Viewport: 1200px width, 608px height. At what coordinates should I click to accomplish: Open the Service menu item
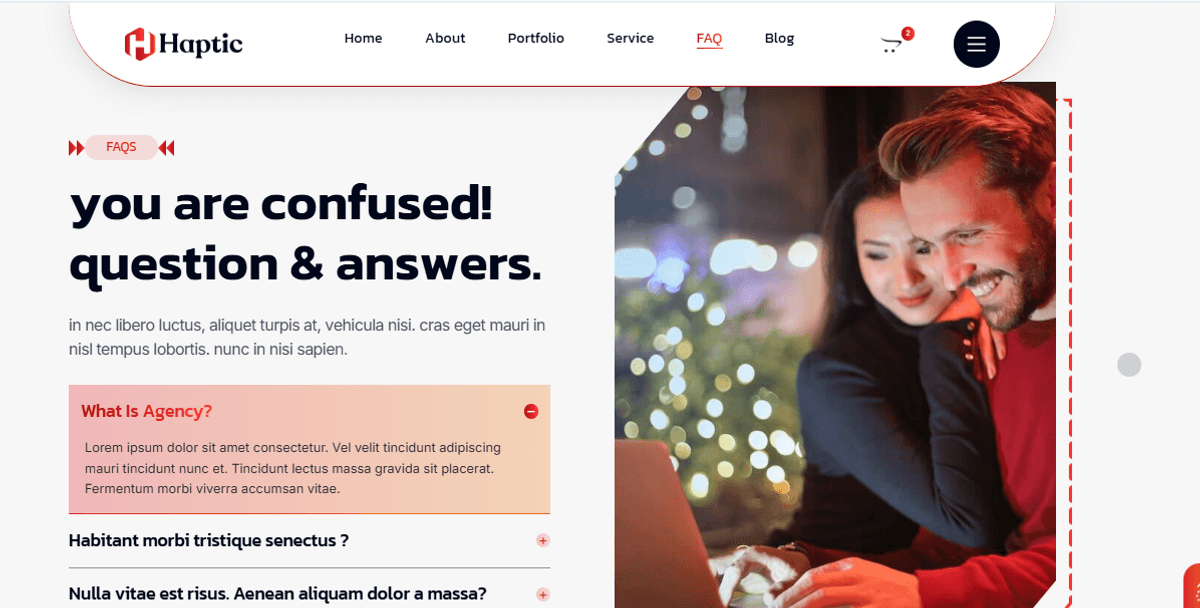pos(630,38)
